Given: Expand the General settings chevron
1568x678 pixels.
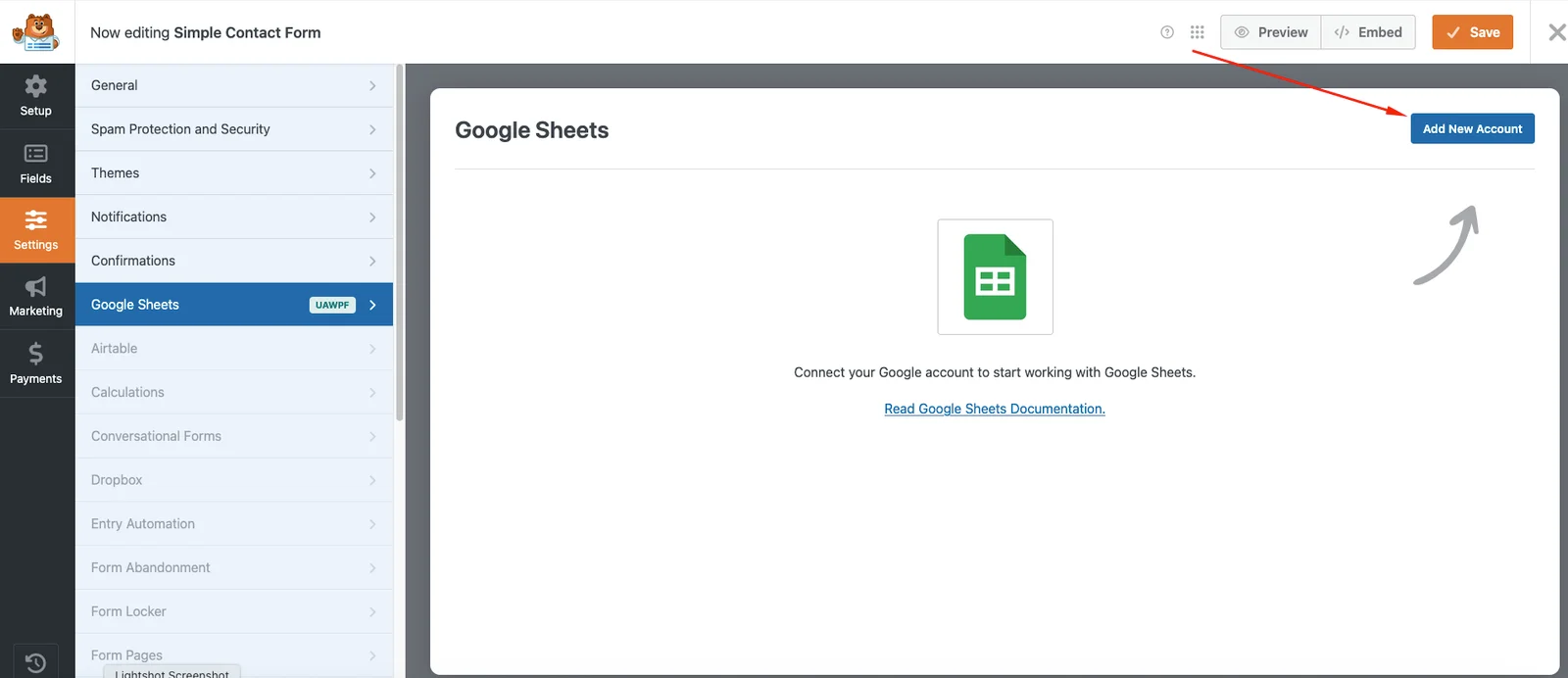Looking at the screenshot, I should (372, 86).
